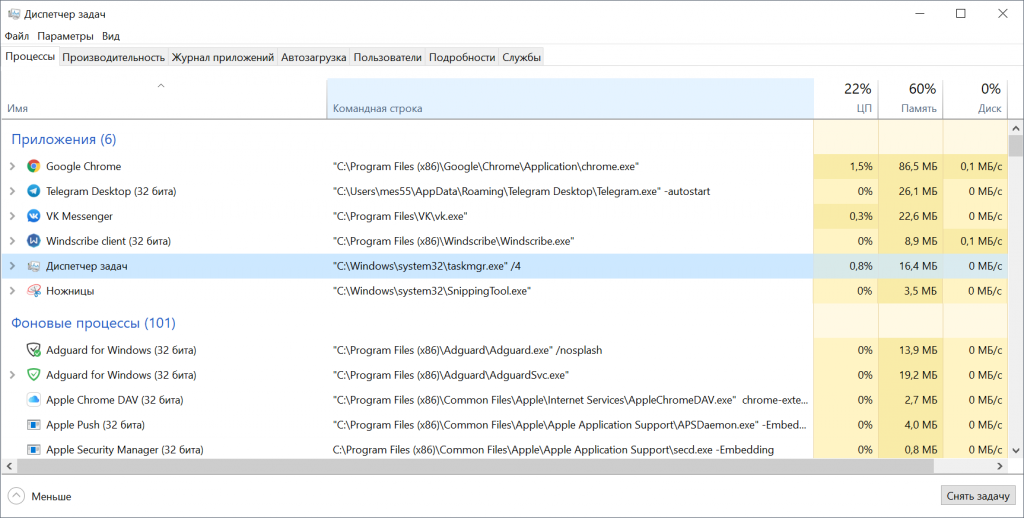The width and height of the screenshot is (1024, 518).
Task: Select the Процессы tab
Action: [x=30, y=56]
